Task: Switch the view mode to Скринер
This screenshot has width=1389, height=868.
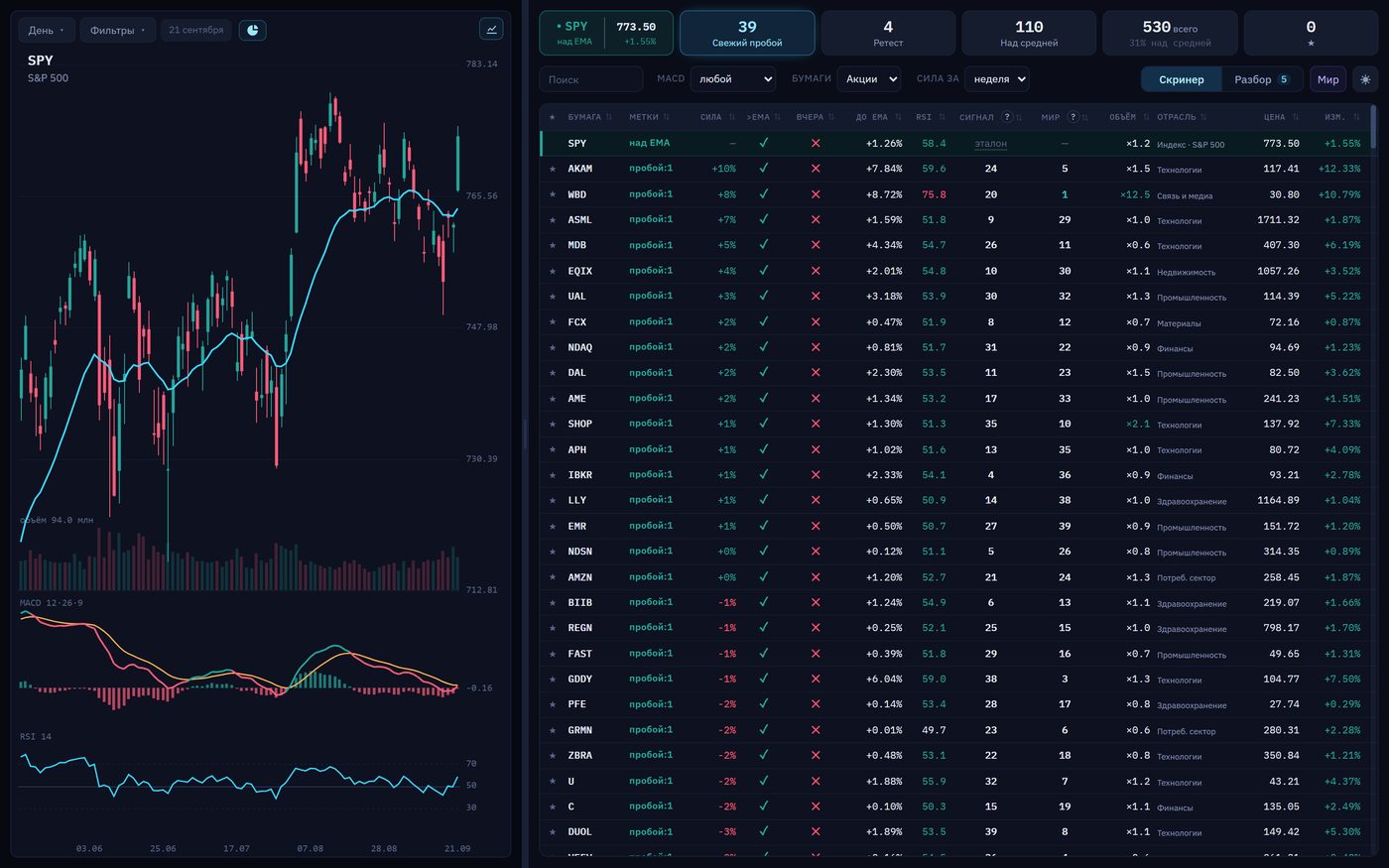Action: (1181, 79)
